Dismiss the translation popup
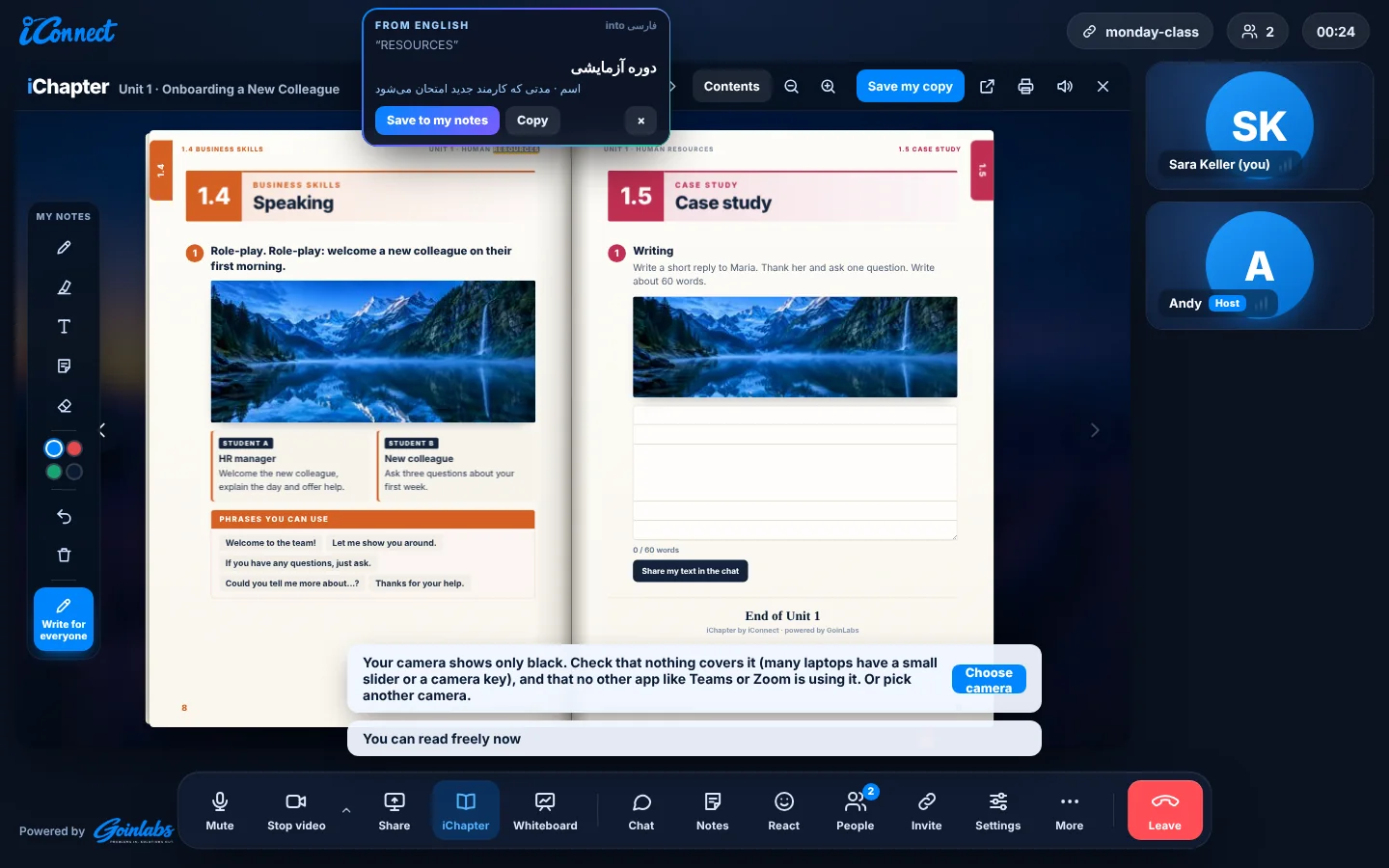This screenshot has width=1389, height=868. pos(640,121)
